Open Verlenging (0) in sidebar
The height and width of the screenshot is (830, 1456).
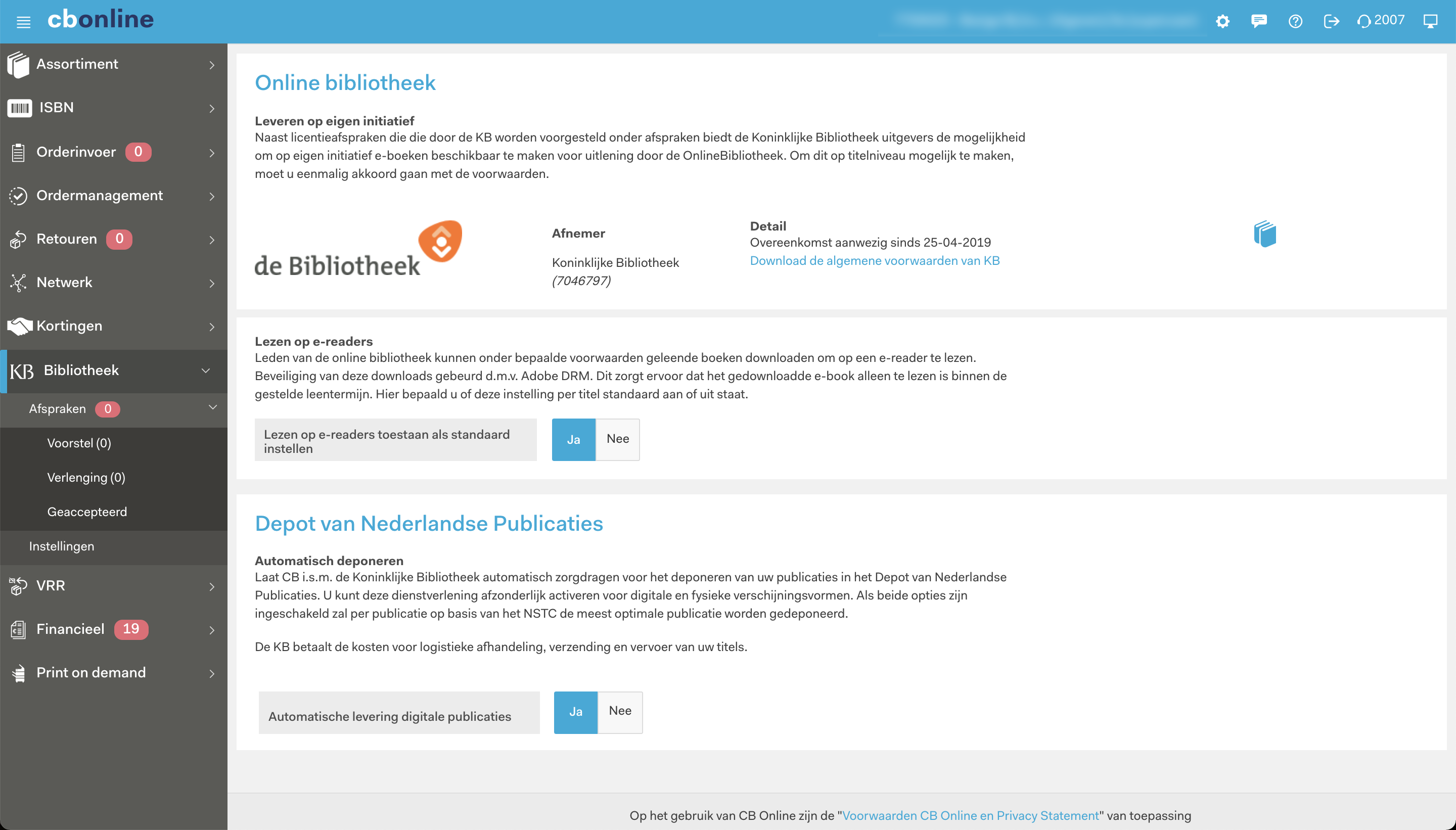coord(86,478)
